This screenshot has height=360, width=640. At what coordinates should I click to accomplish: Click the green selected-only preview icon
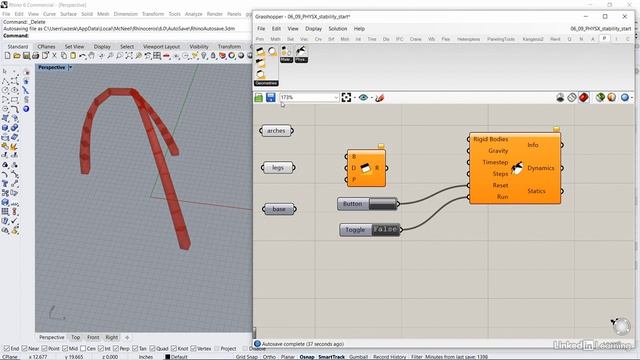(600, 98)
